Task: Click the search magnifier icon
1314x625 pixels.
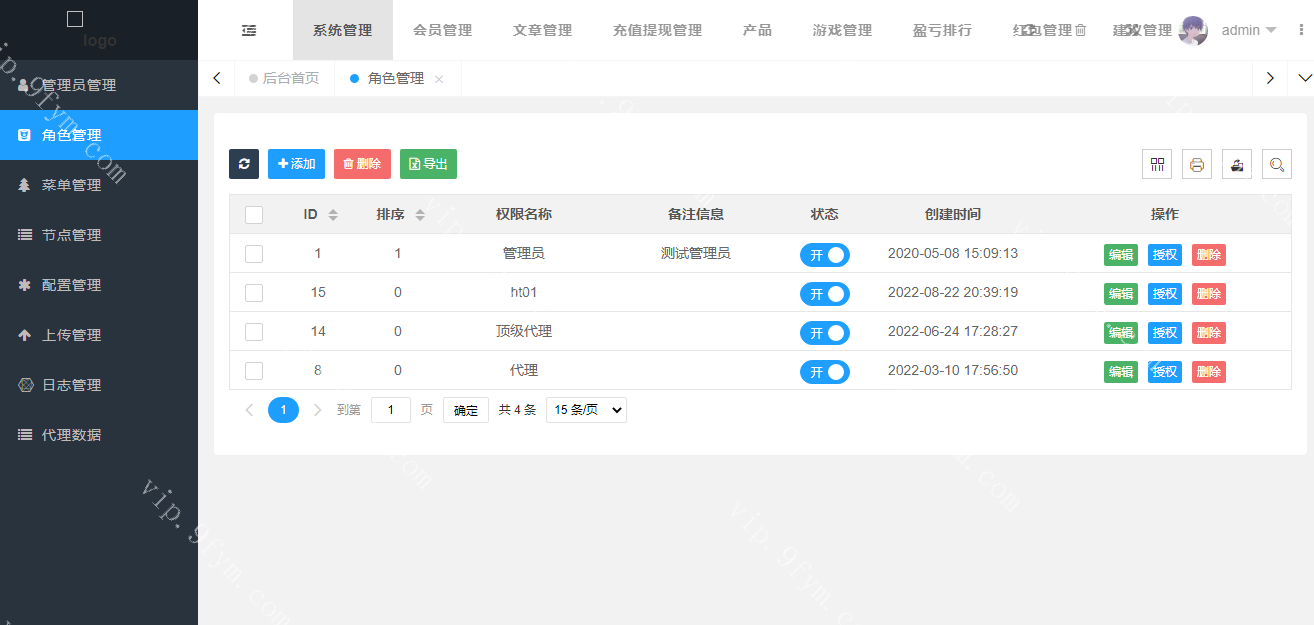Action: click(x=1277, y=164)
